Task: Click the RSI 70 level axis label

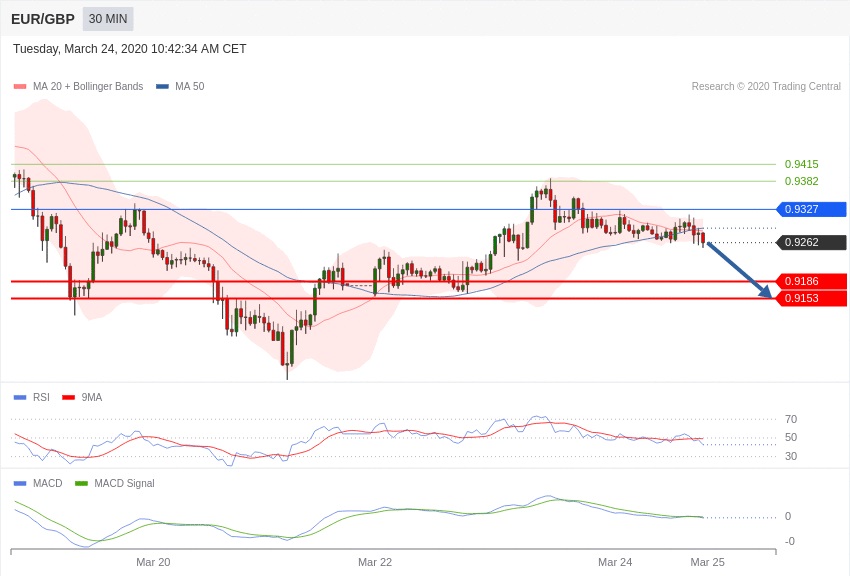Action: click(x=791, y=419)
